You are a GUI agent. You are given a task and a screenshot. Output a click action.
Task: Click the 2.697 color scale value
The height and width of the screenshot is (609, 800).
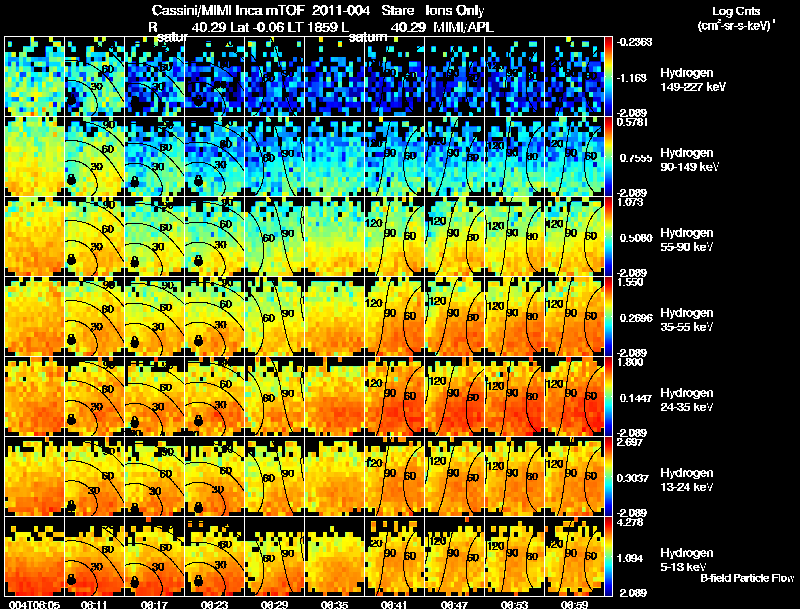[630, 442]
